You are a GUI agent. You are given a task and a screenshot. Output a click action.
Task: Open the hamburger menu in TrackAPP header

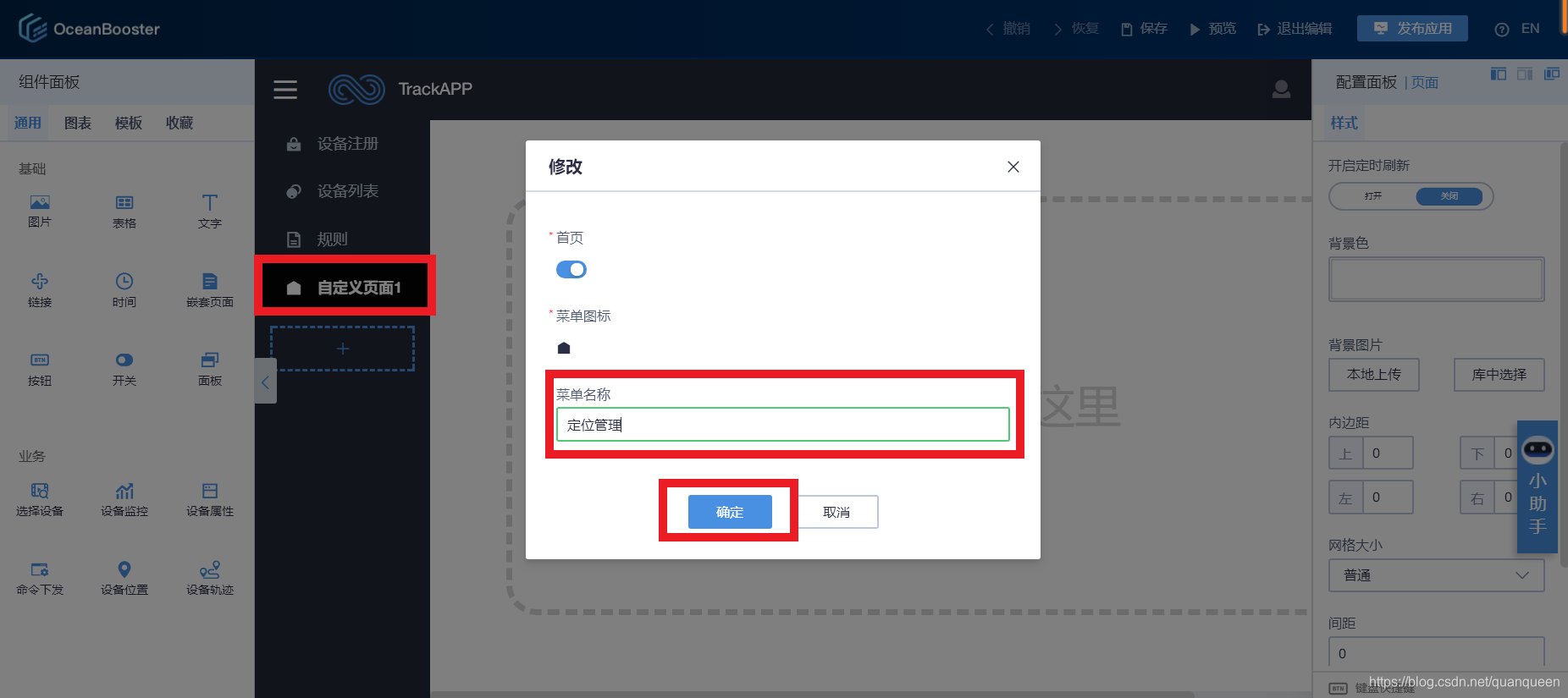pyautogui.click(x=285, y=90)
